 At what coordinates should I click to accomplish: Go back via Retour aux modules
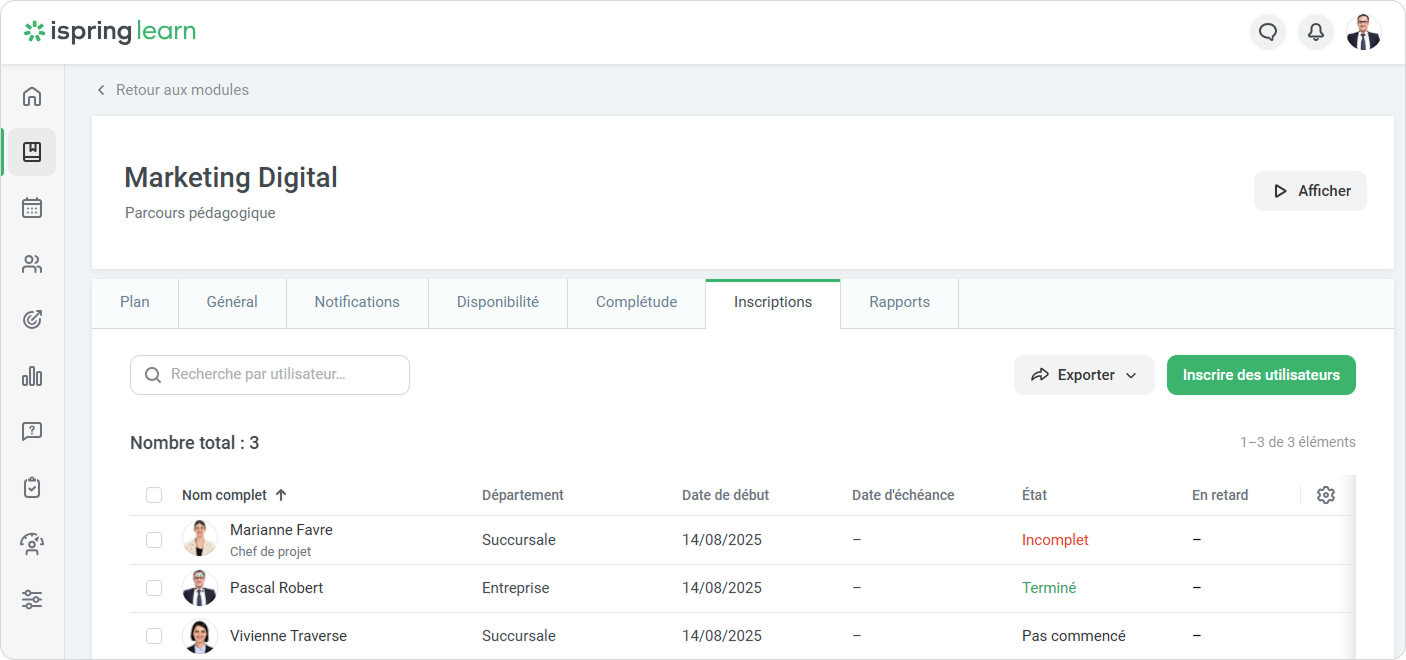pos(172,90)
